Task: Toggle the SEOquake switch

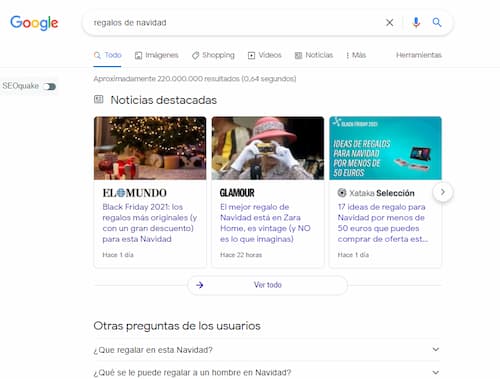Action: coord(49,87)
